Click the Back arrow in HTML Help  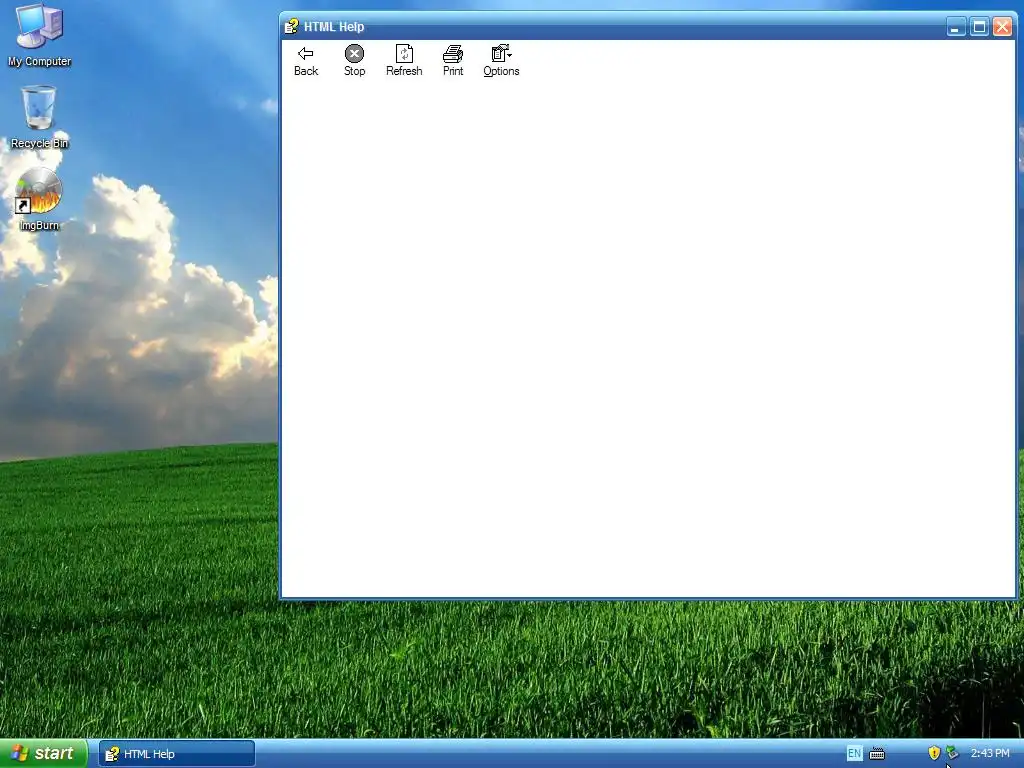pyautogui.click(x=306, y=61)
